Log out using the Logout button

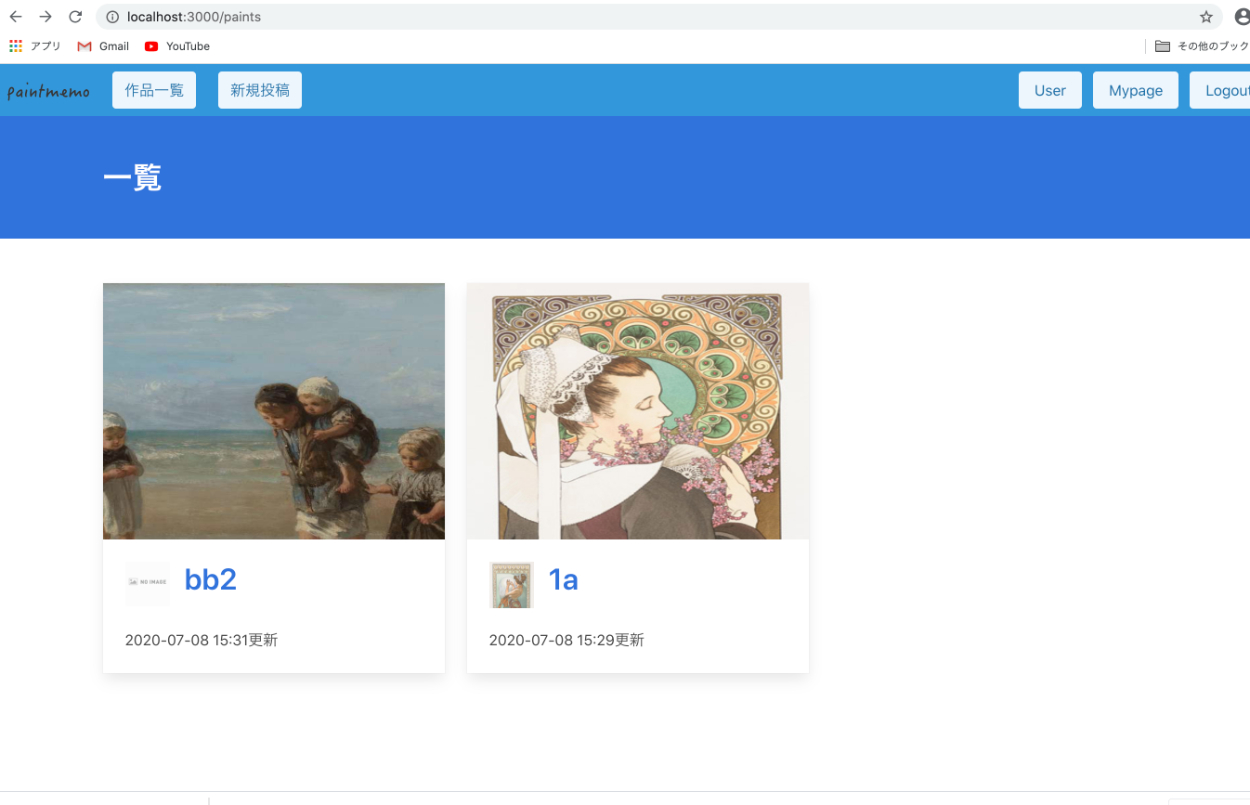click(1220, 90)
